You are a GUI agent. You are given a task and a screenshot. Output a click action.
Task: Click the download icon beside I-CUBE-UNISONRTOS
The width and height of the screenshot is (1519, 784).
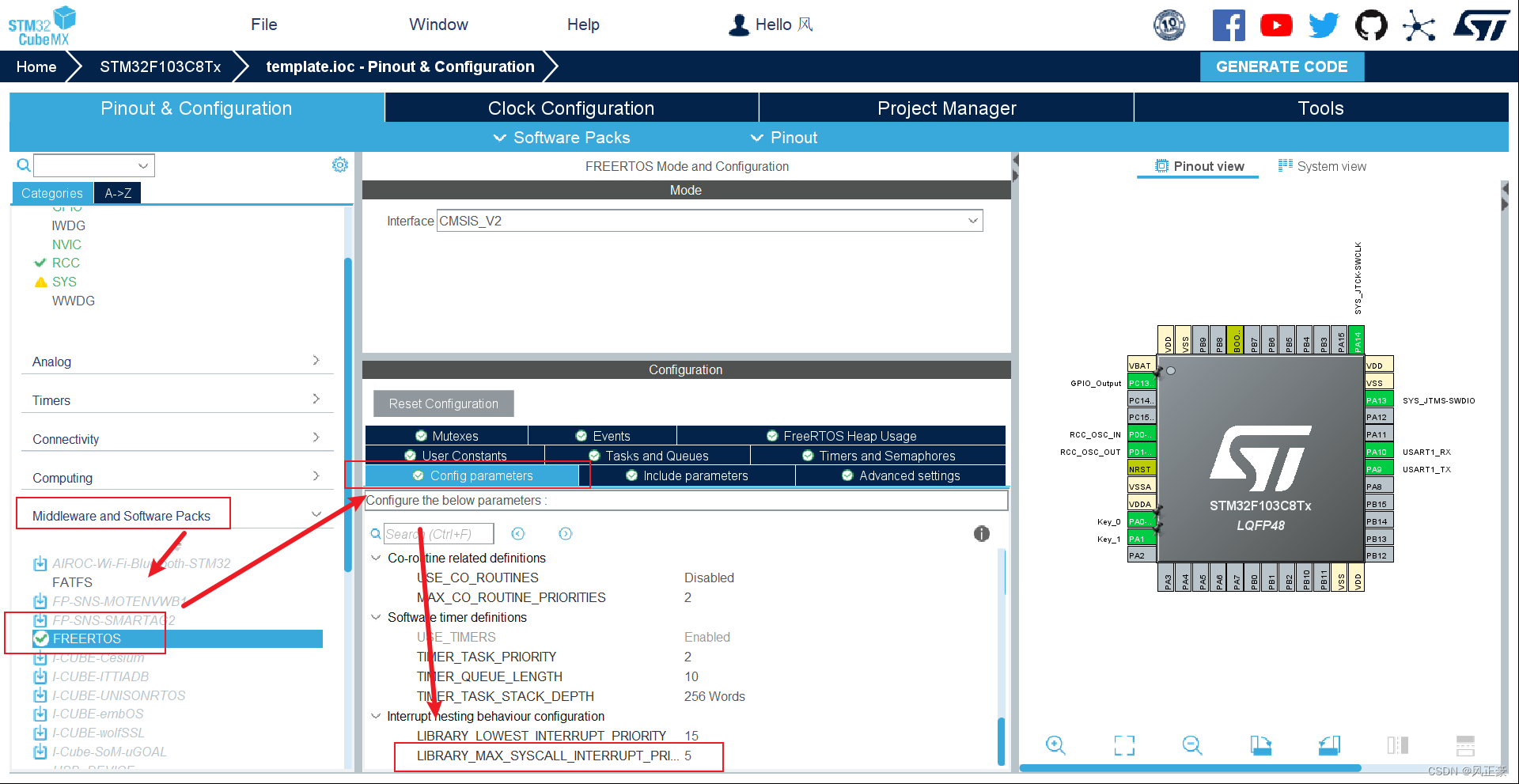(x=40, y=695)
